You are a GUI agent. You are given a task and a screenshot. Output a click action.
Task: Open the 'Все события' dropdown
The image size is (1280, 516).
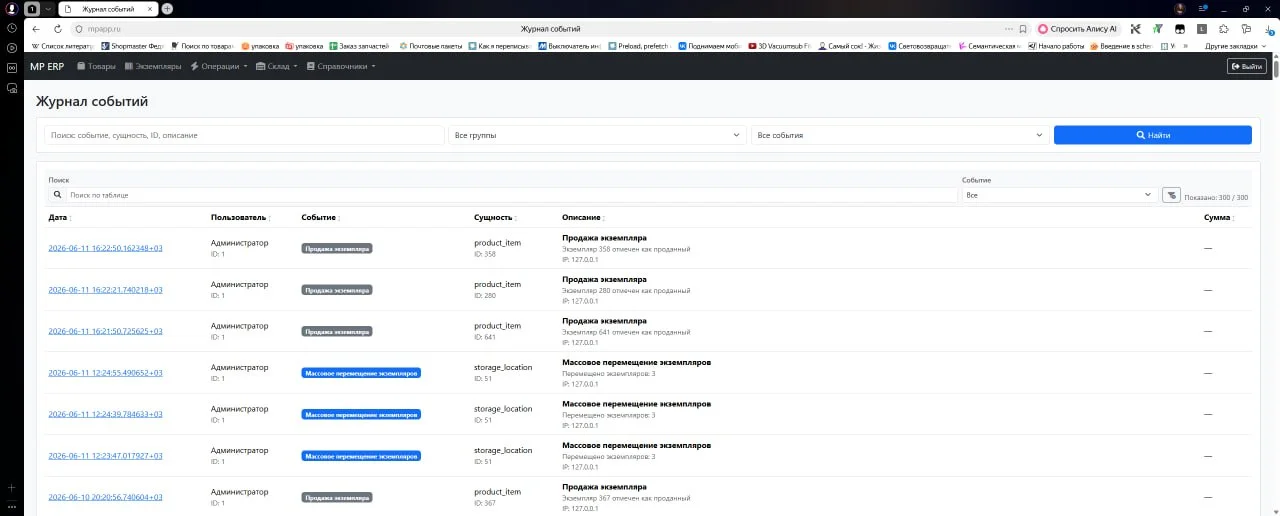tap(900, 135)
